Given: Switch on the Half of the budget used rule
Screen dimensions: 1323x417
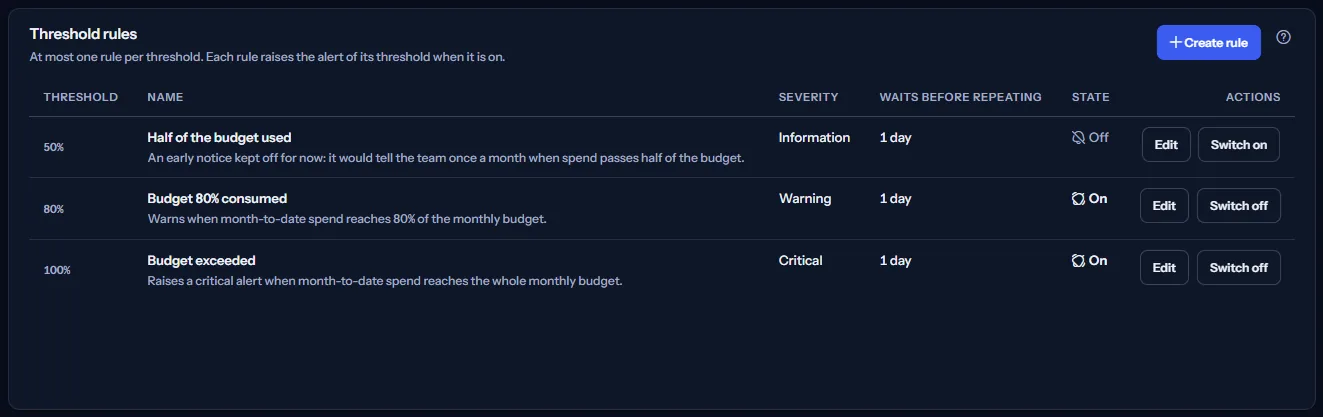Looking at the screenshot, I should [1239, 145].
